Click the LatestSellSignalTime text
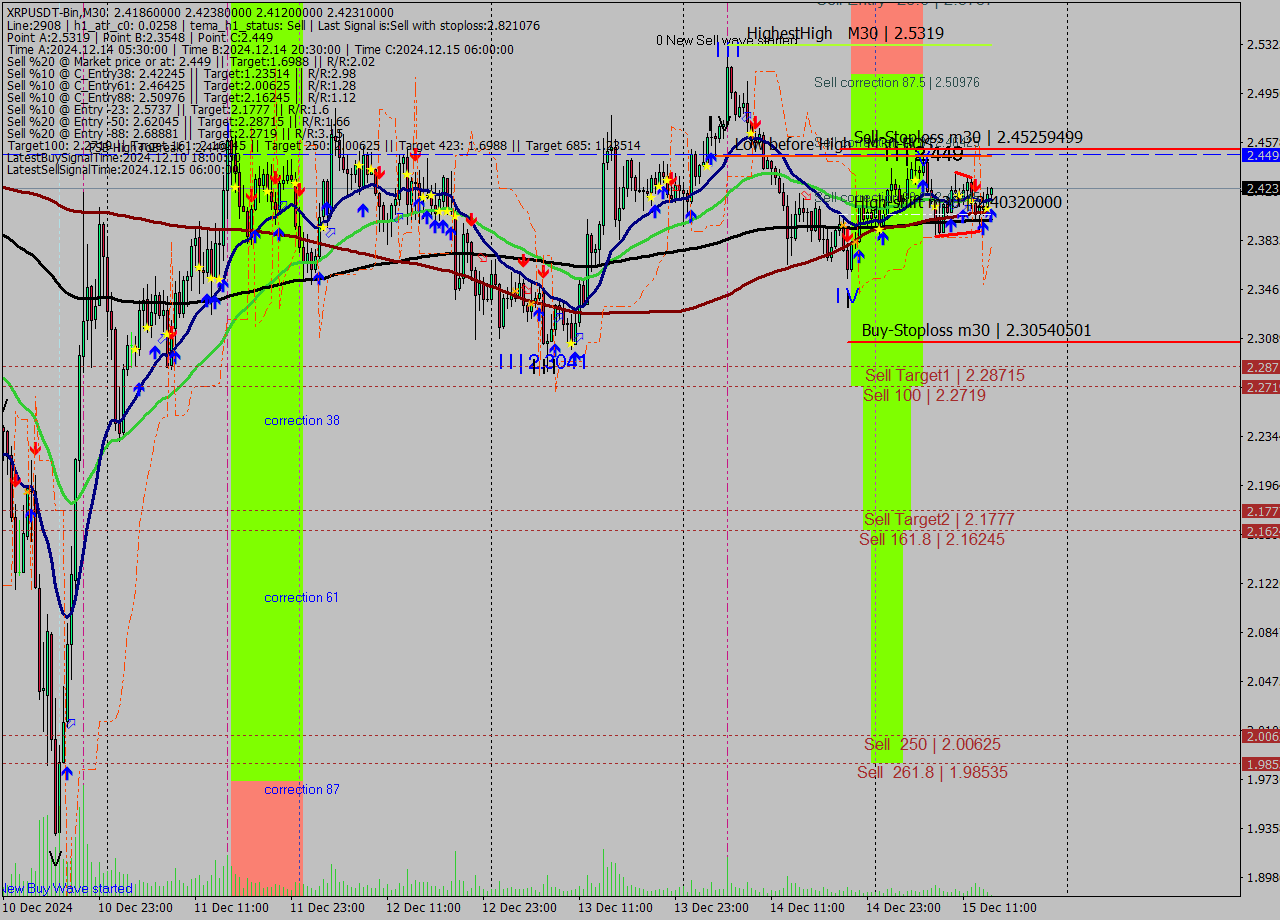Viewport: 1280px width, 920px height. coord(122,169)
